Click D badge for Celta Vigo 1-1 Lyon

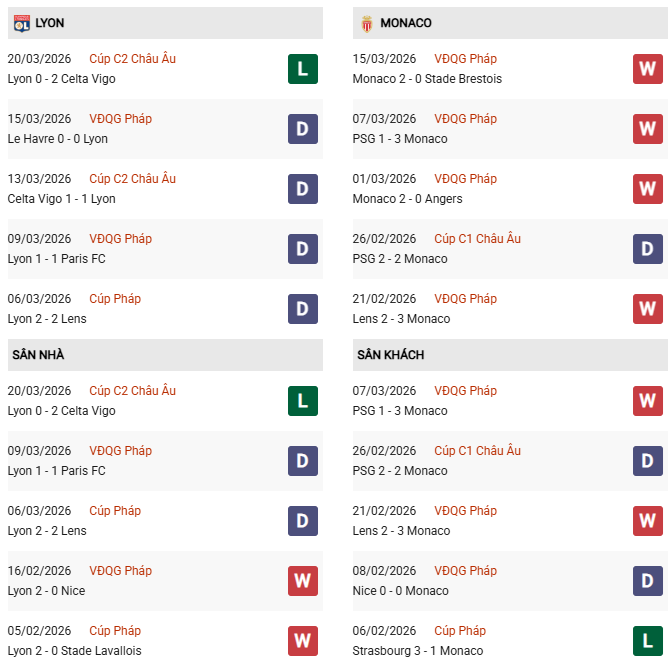[302, 189]
